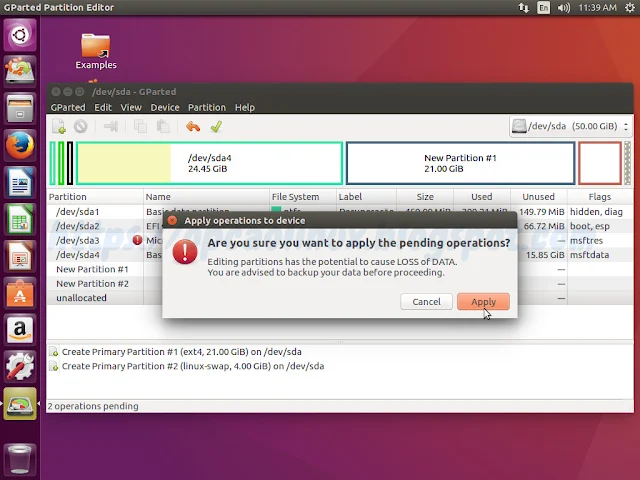
Task: Sort by the Label column header
Action: pos(366,197)
